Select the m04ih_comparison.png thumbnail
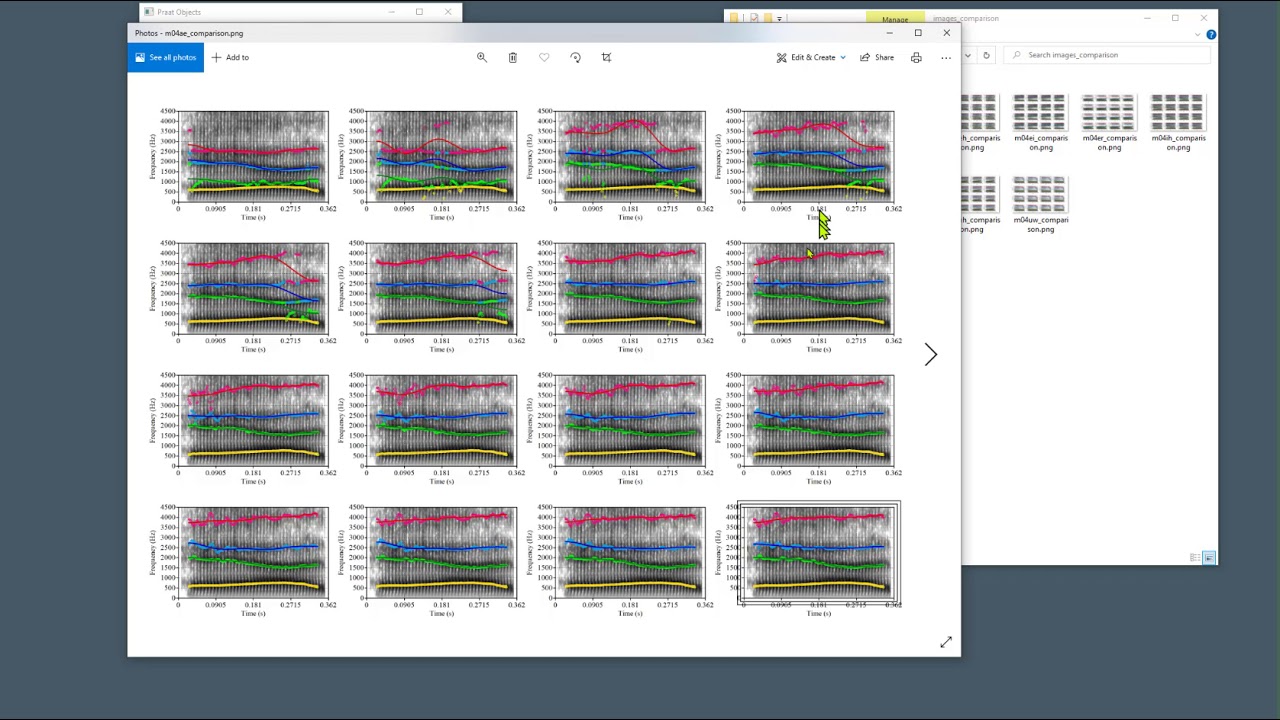Screen dimensions: 1280x720 click(x=1178, y=122)
